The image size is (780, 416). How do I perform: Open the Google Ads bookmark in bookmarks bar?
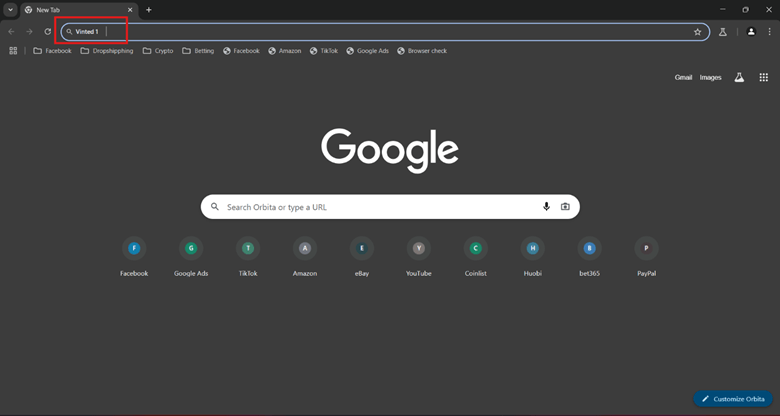click(368, 51)
